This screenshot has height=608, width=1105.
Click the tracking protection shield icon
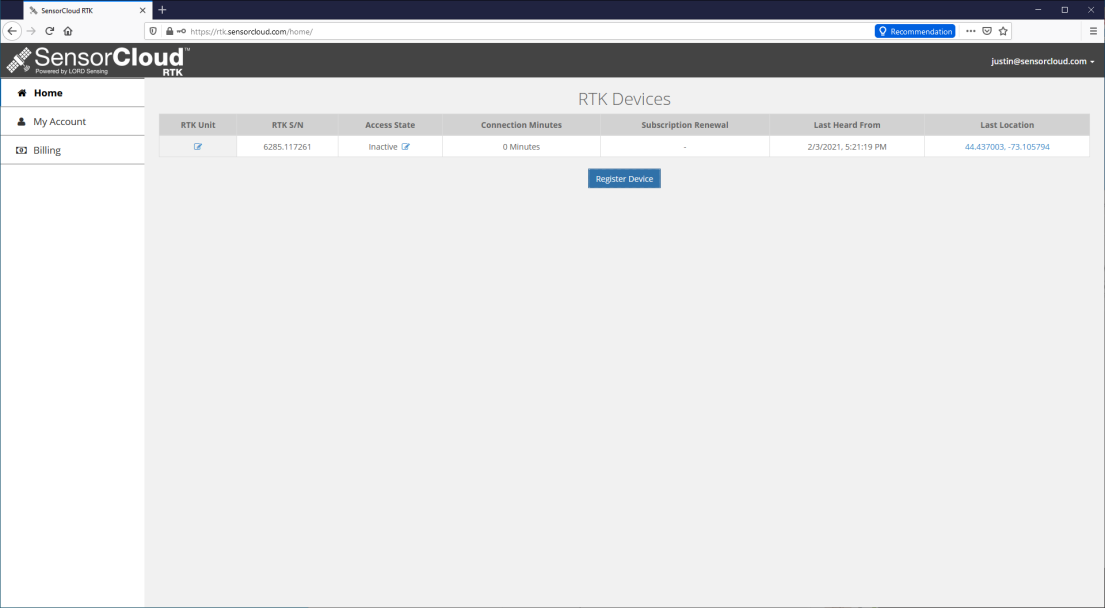point(153,31)
